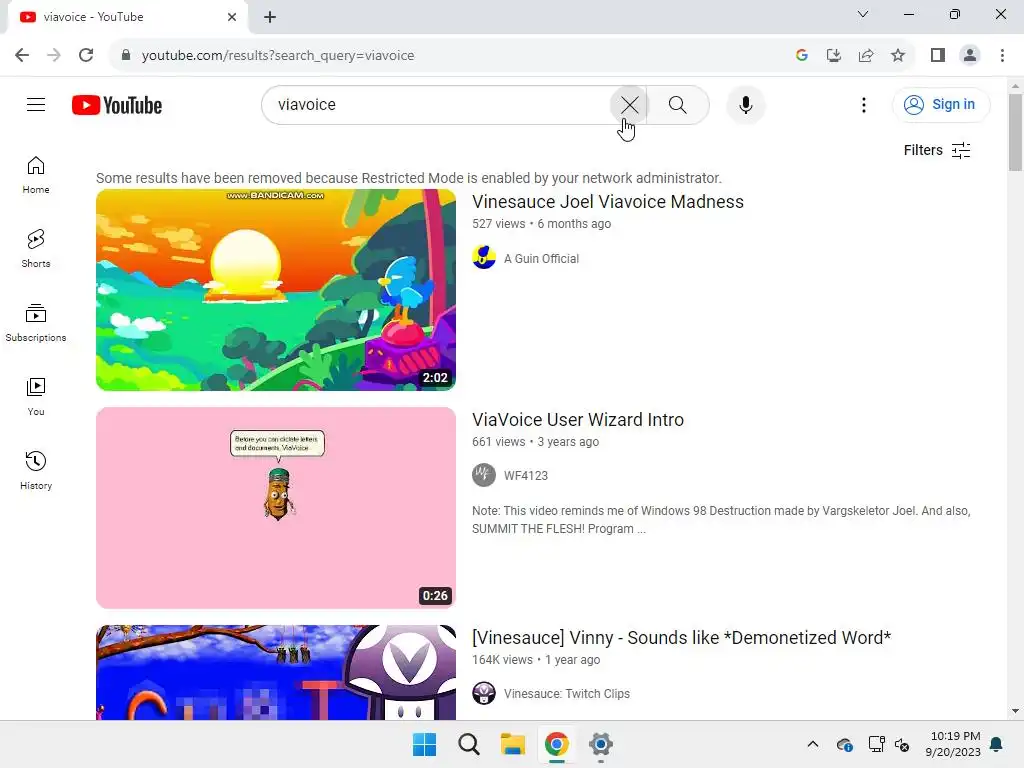Start voice search with microphone icon
The image size is (1024, 768).
coord(745,104)
